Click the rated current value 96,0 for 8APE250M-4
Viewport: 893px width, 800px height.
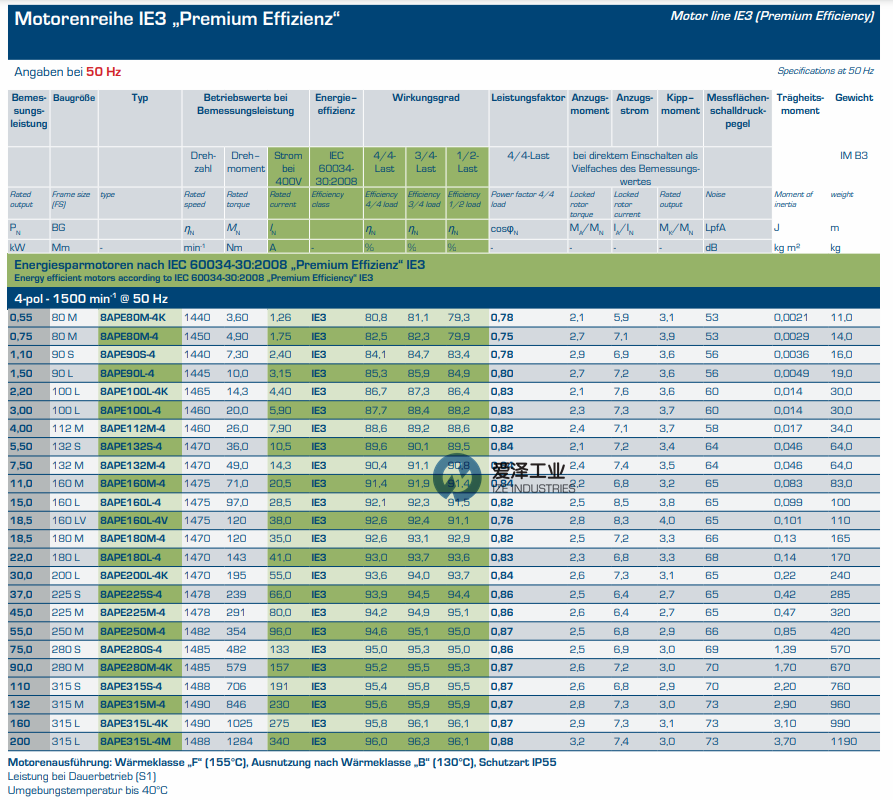281,630
